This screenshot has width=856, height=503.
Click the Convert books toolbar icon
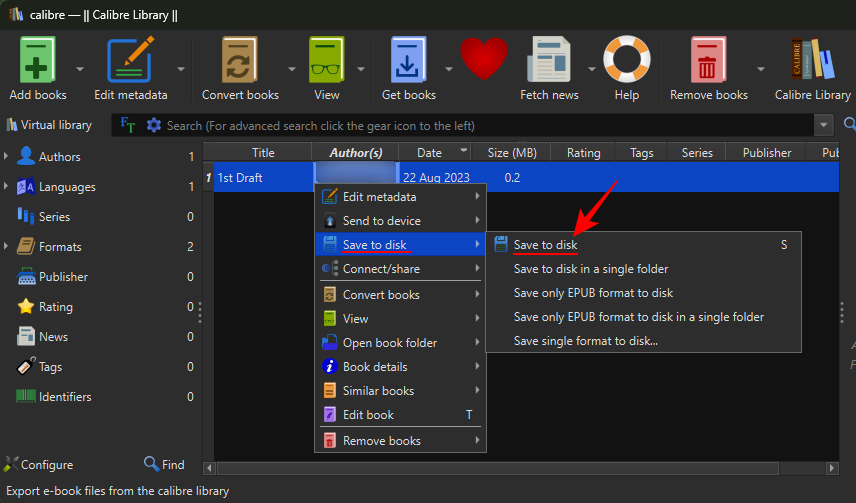[240, 60]
